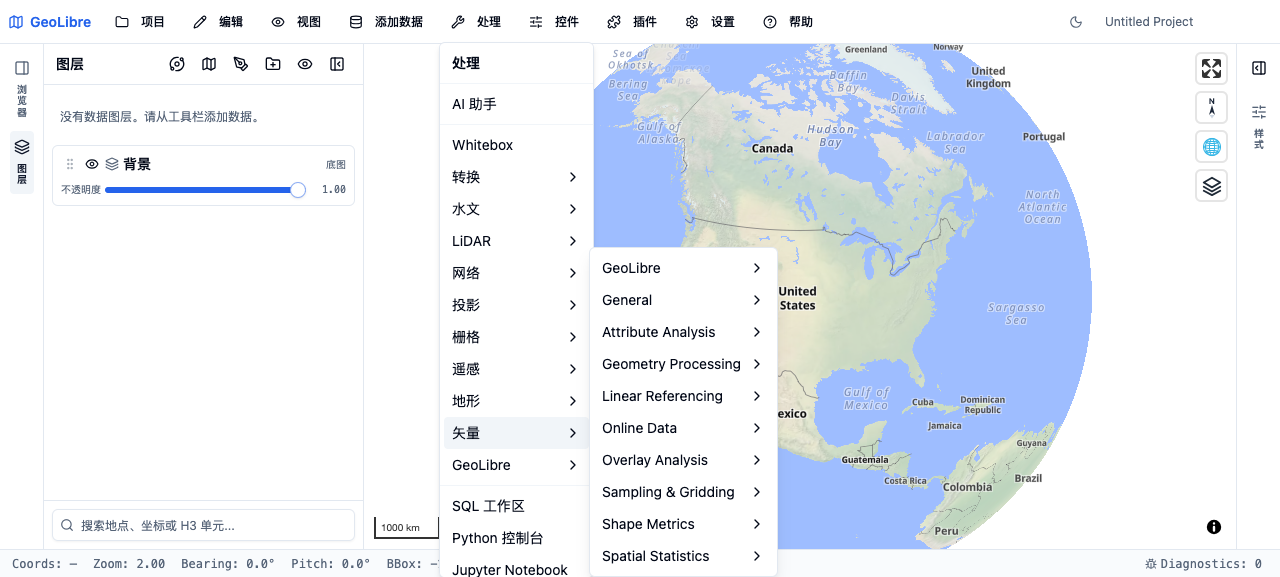The image size is (1280, 577).
Task: Collapse the layers panel
Action: [337, 64]
